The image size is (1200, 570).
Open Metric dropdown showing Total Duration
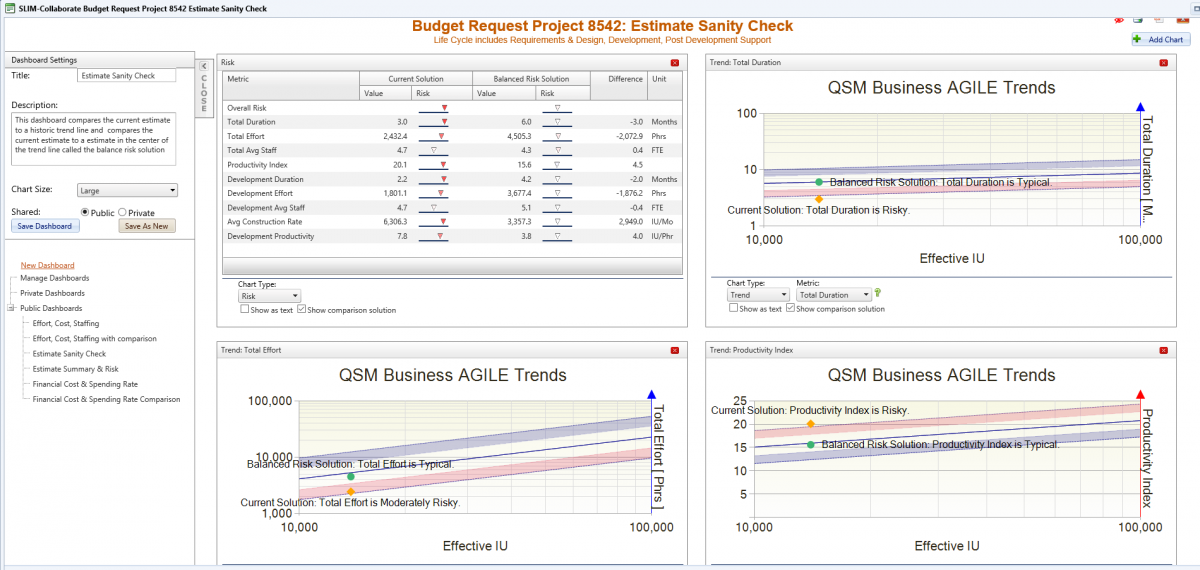click(x=833, y=295)
